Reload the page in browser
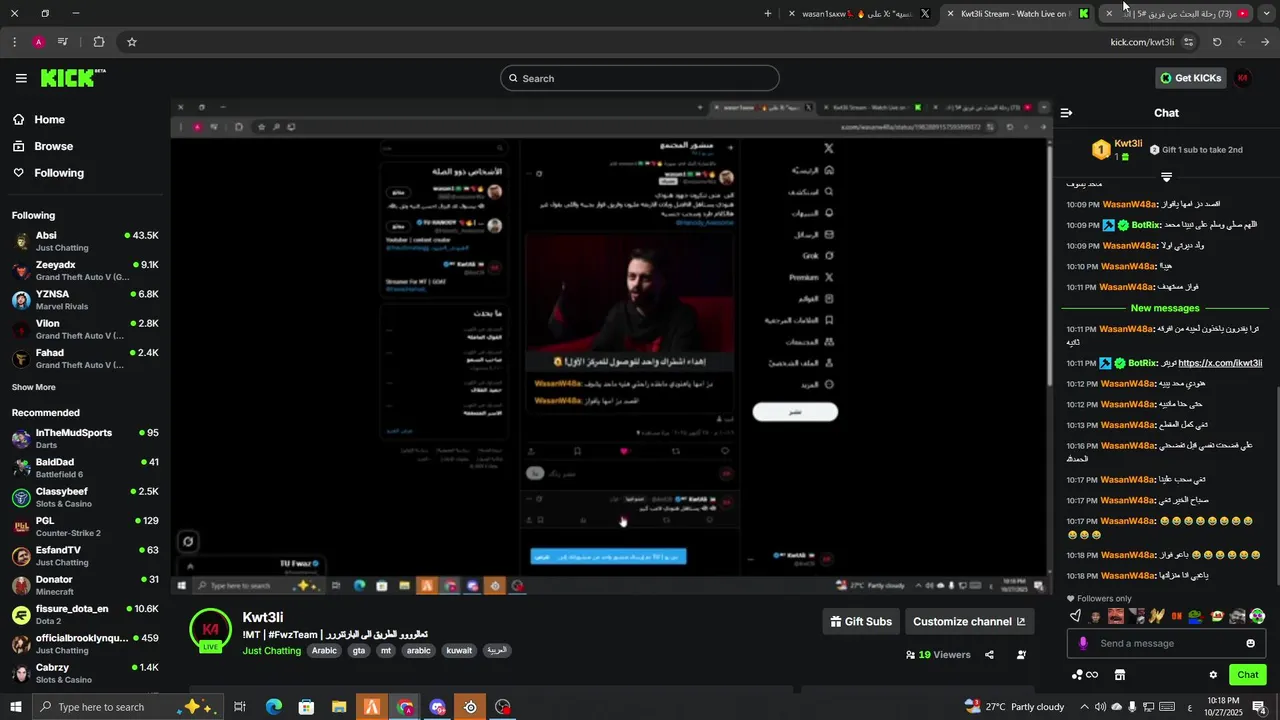This screenshot has height=720, width=1280. tap(1217, 42)
